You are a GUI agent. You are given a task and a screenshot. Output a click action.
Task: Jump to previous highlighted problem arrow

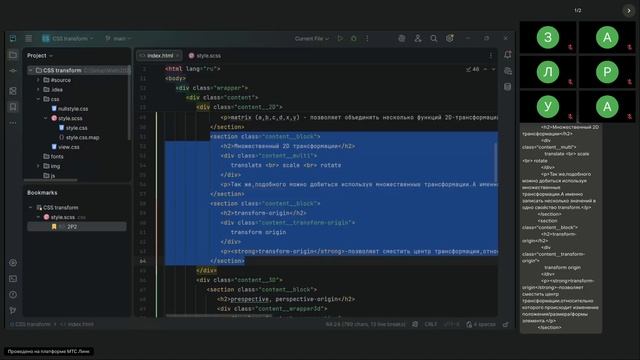coord(486,69)
